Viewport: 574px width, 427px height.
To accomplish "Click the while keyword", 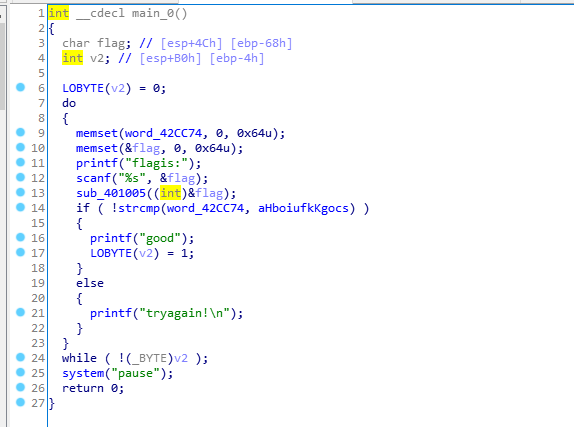I will point(79,358).
